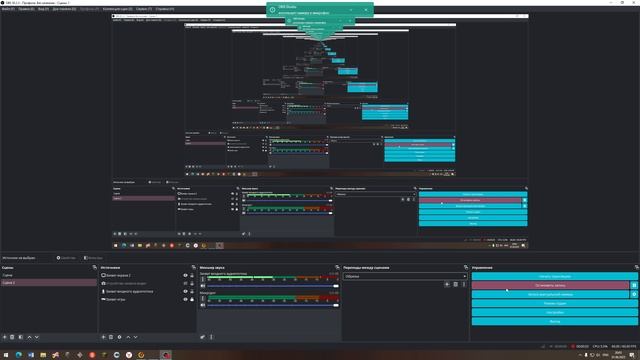Open advanced audio properties in mixer footer
The image size is (640, 360).
tap(202, 337)
